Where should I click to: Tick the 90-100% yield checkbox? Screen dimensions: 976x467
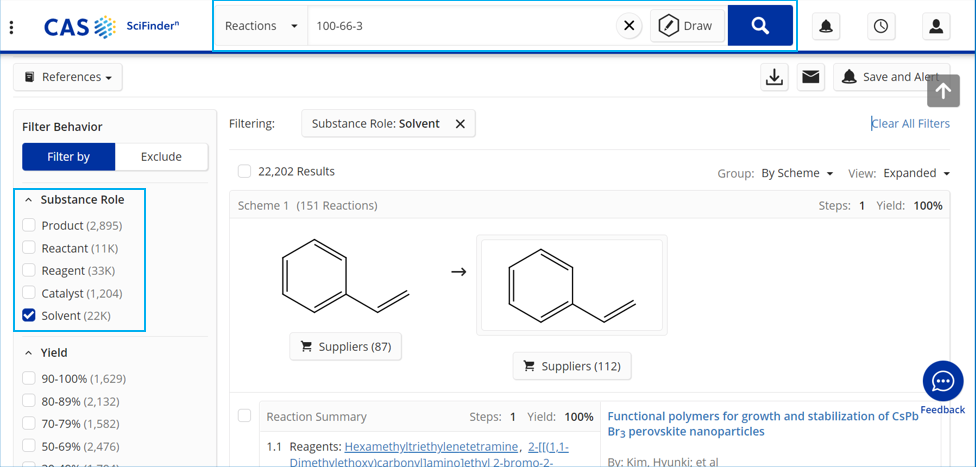pos(29,378)
